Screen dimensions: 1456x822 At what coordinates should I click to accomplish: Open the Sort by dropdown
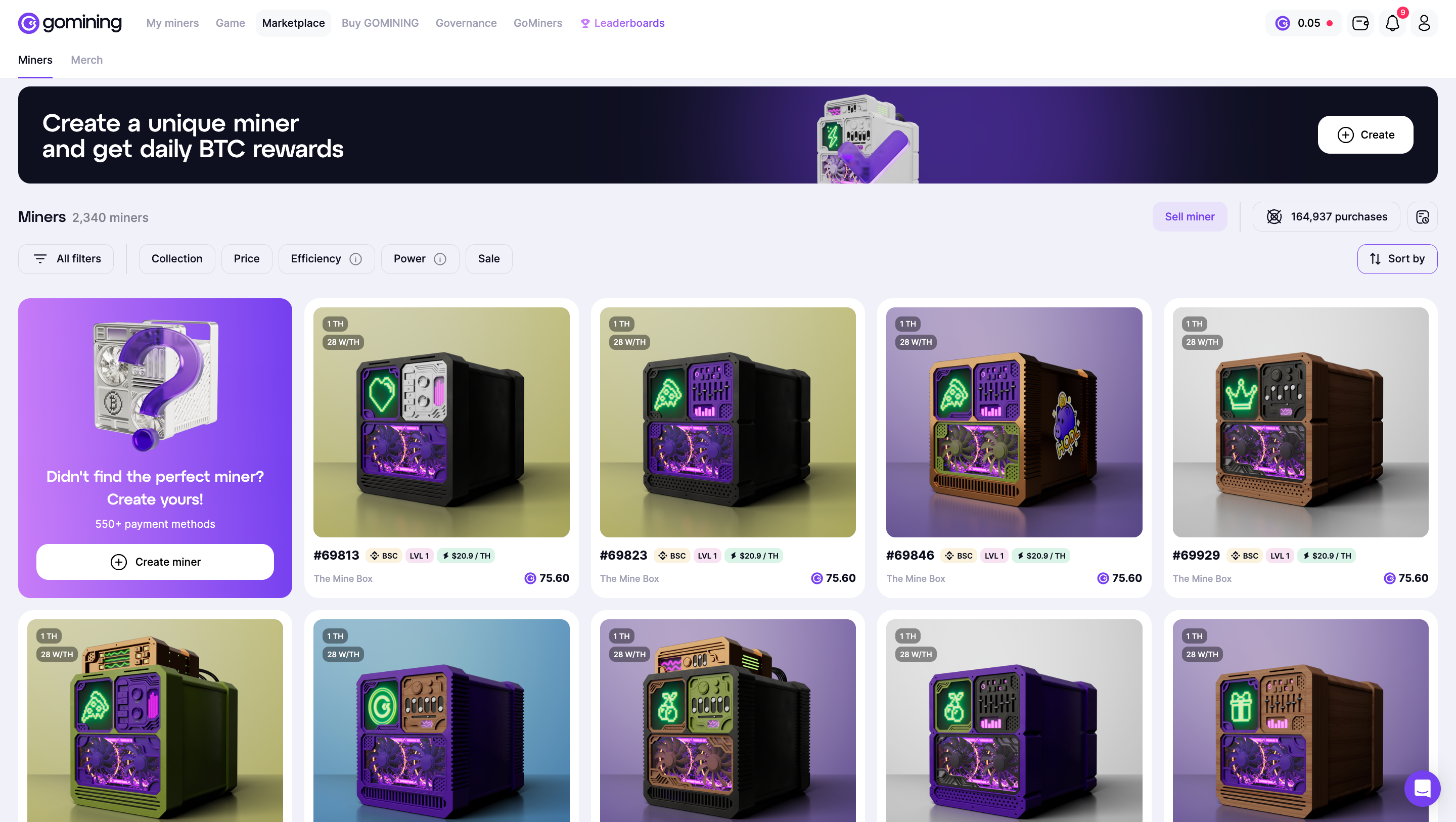pyautogui.click(x=1397, y=259)
